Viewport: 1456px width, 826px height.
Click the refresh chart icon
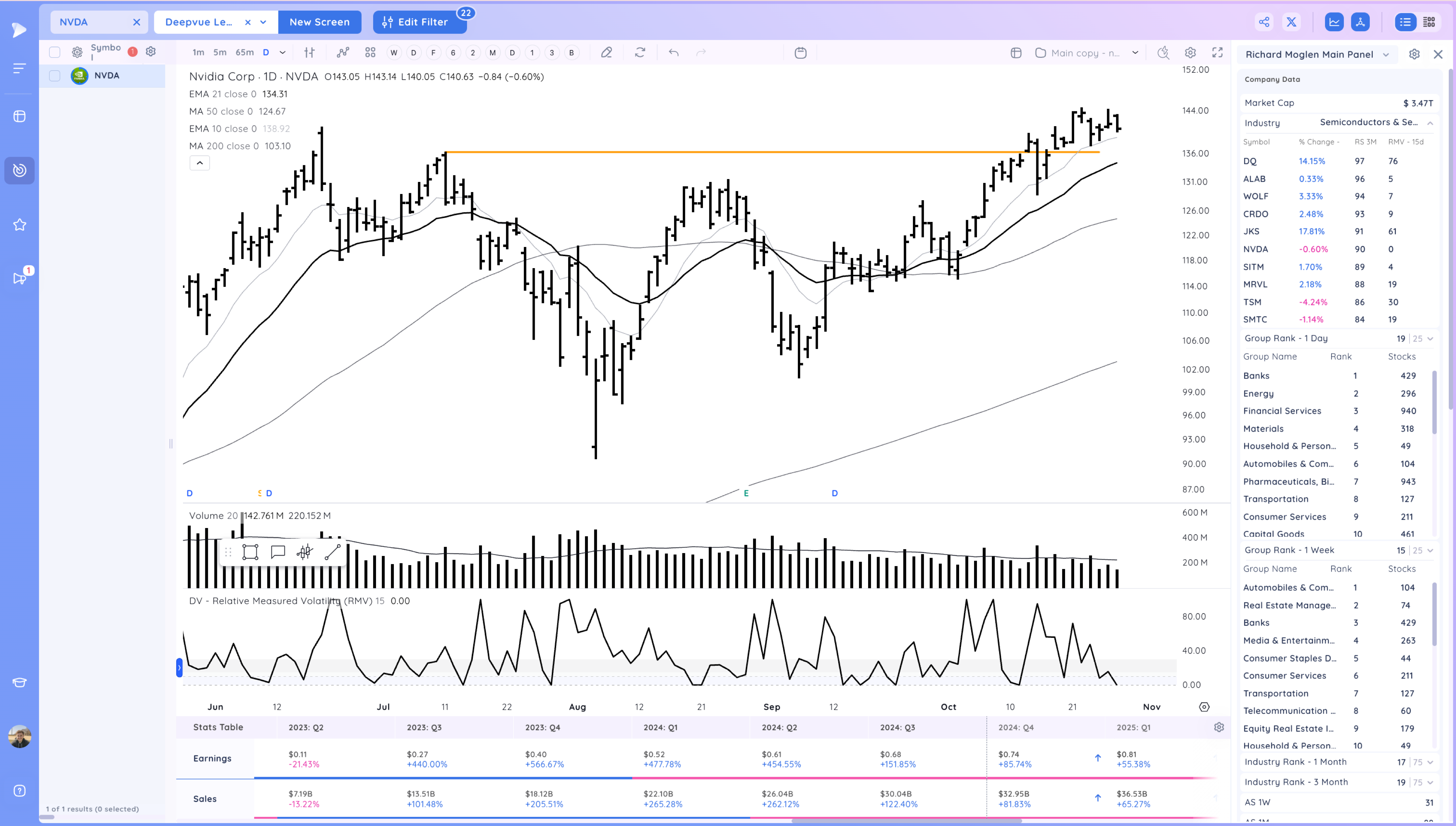pos(640,53)
